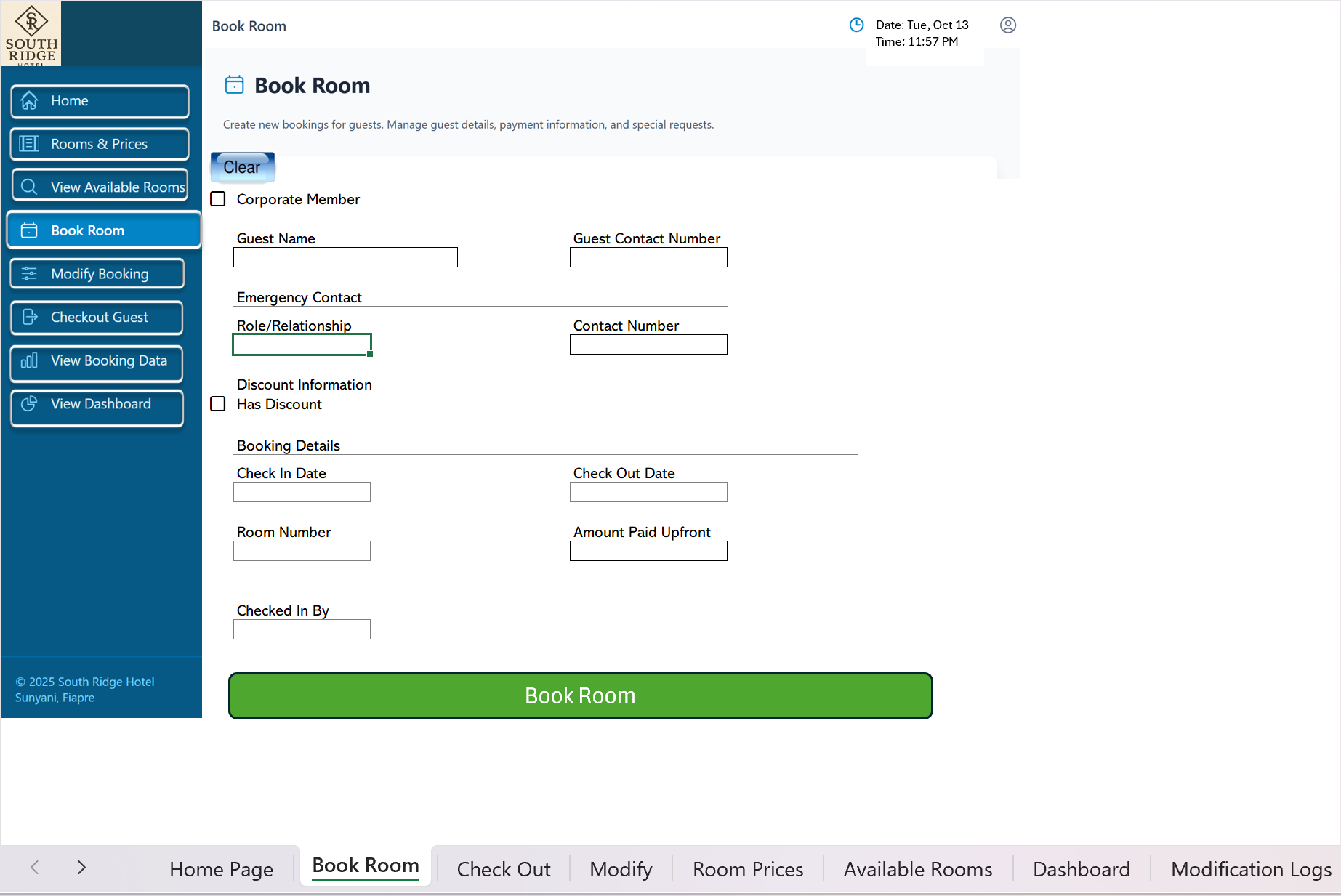Click the View Available Rooms magnifier icon
The width and height of the screenshot is (1341, 896).
pyautogui.click(x=29, y=187)
